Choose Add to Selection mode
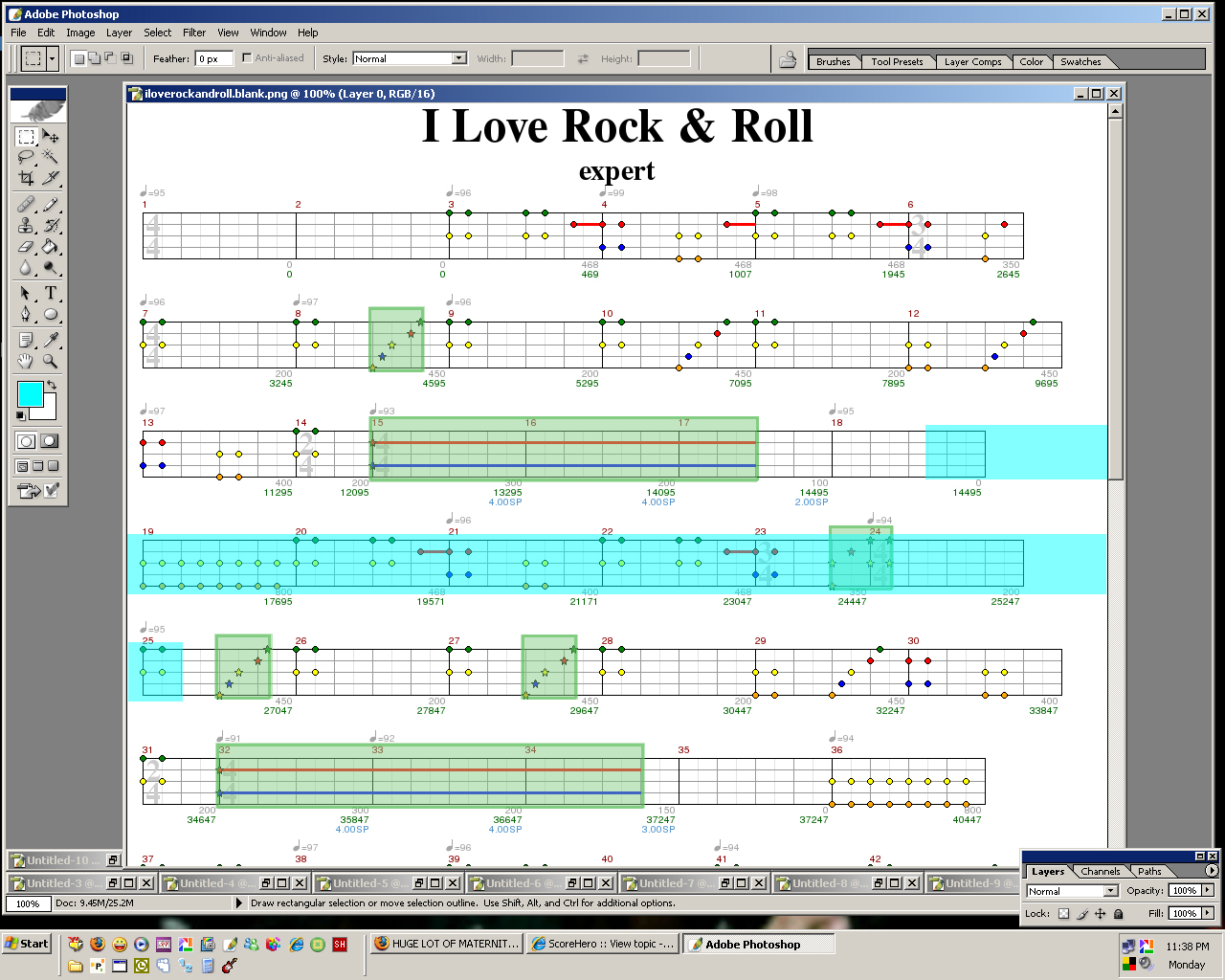Screen dimensions: 1225x980 (95, 58)
